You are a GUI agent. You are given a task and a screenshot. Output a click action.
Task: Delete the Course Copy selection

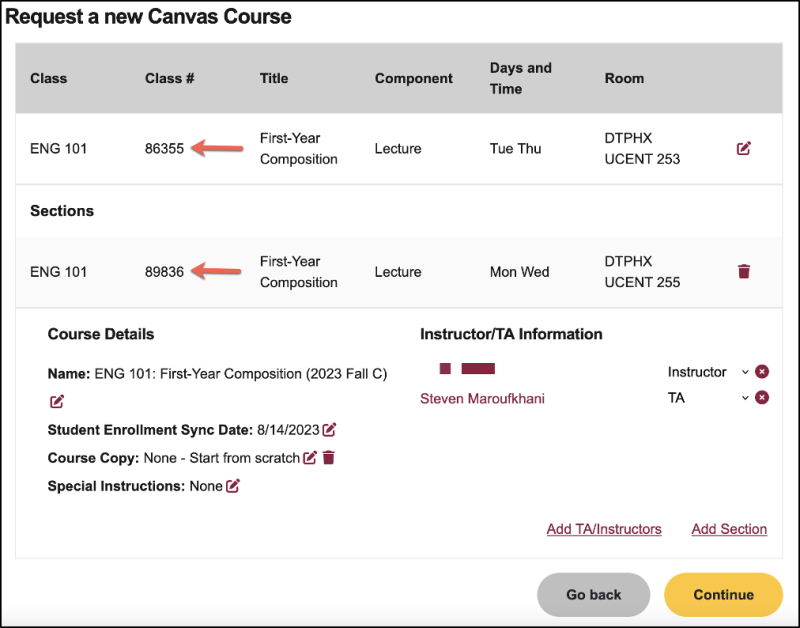328,458
